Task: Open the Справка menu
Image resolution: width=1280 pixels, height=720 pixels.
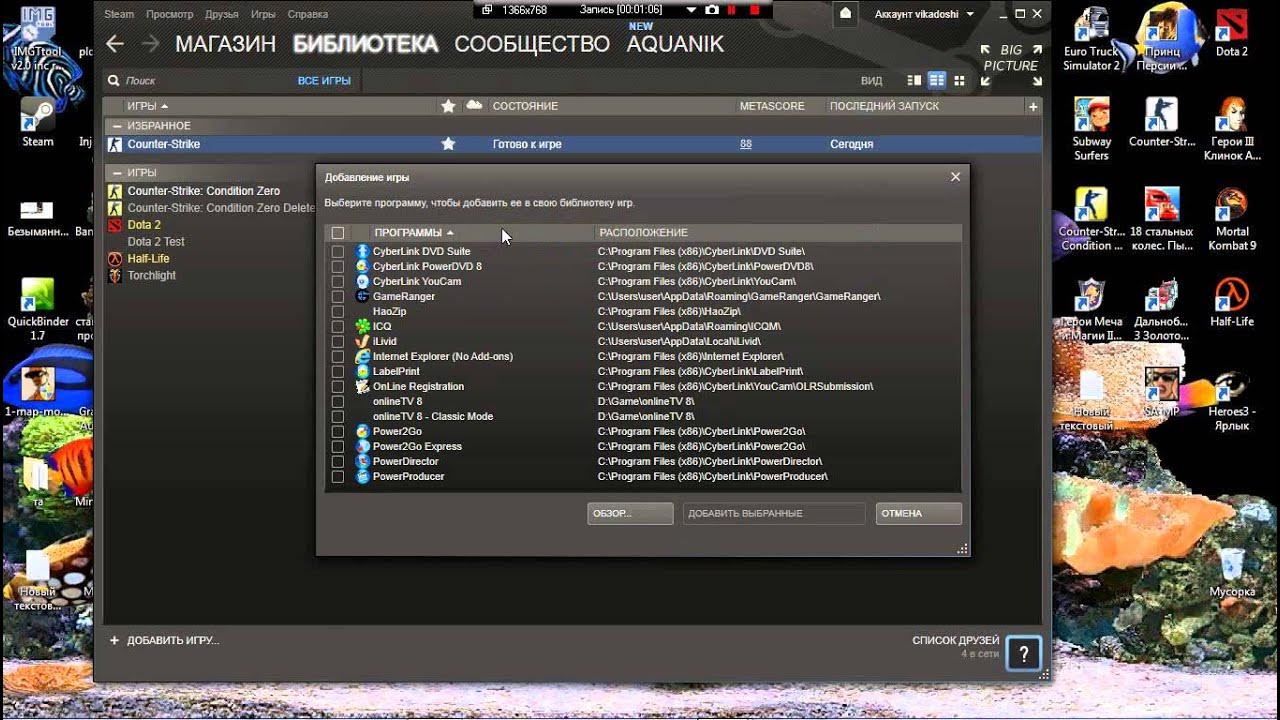Action: (307, 14)
